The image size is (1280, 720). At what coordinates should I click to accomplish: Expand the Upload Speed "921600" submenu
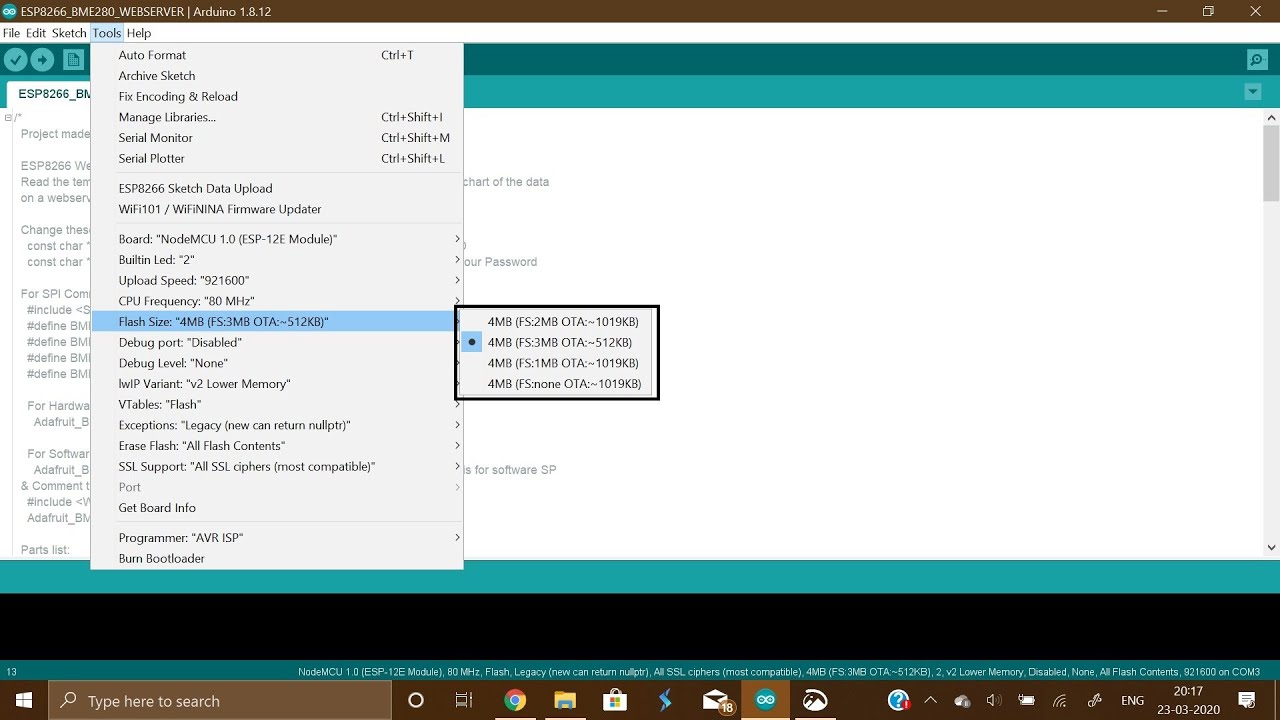(x=277, y=281)
